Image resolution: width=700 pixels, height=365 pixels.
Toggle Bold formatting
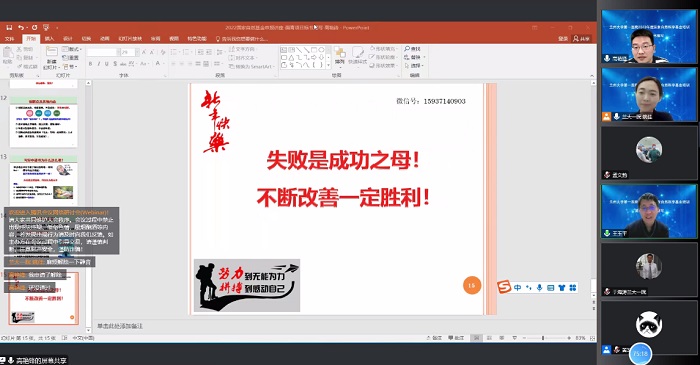coord(90,64)
